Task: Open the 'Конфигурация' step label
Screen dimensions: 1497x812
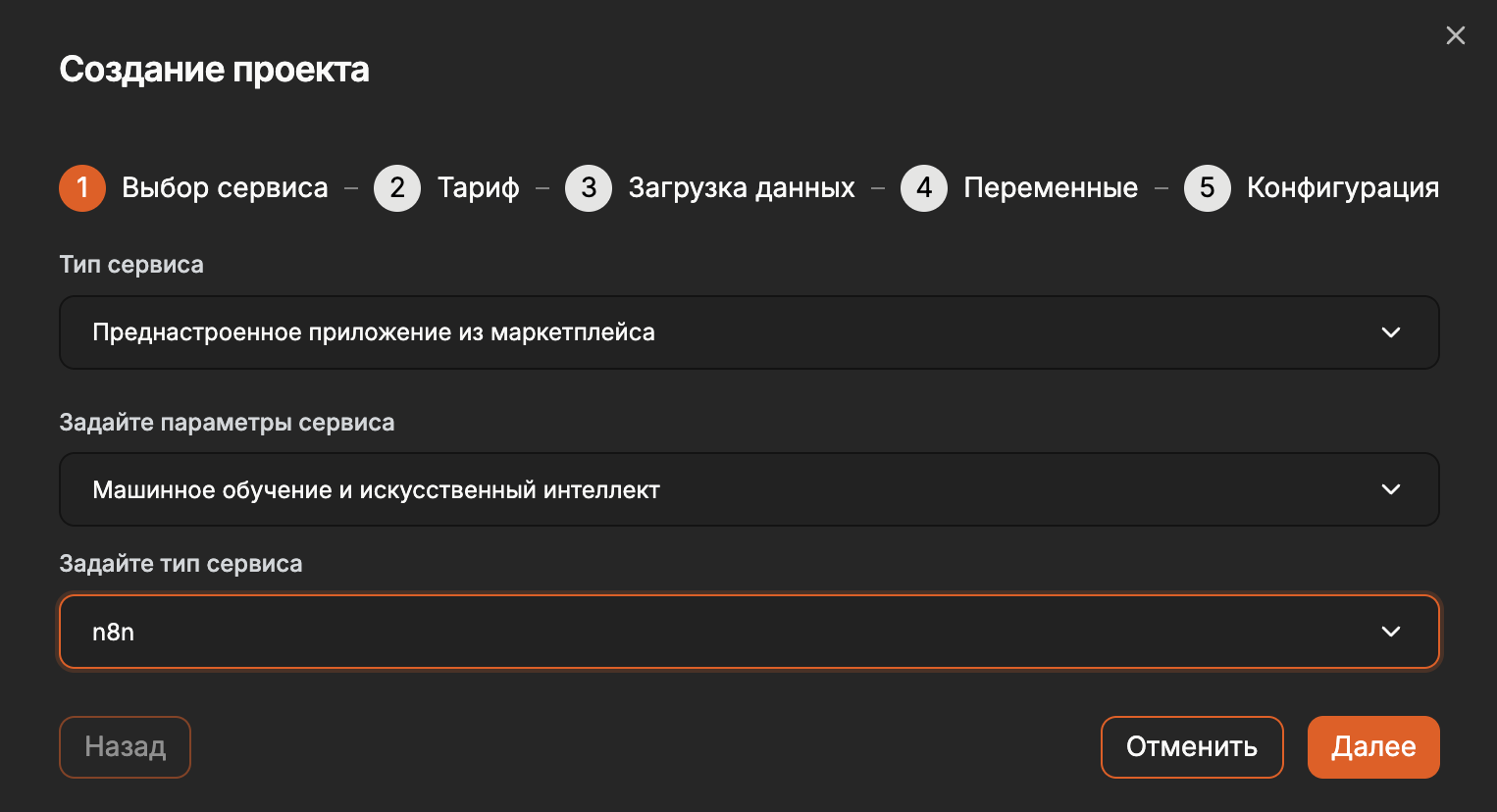Action: click(1343, 188)
